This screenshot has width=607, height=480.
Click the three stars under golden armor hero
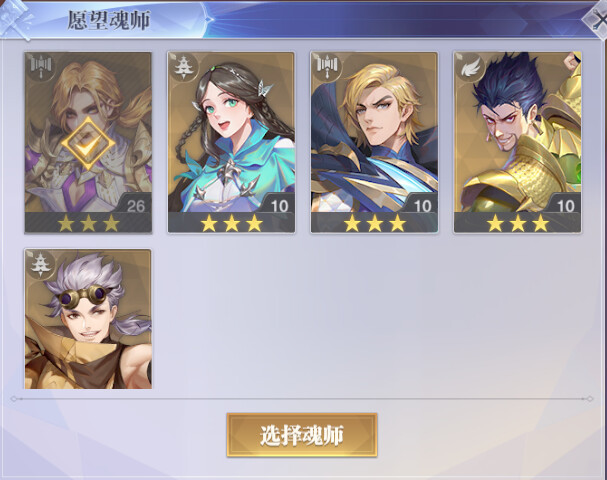[x=518, y=223]
